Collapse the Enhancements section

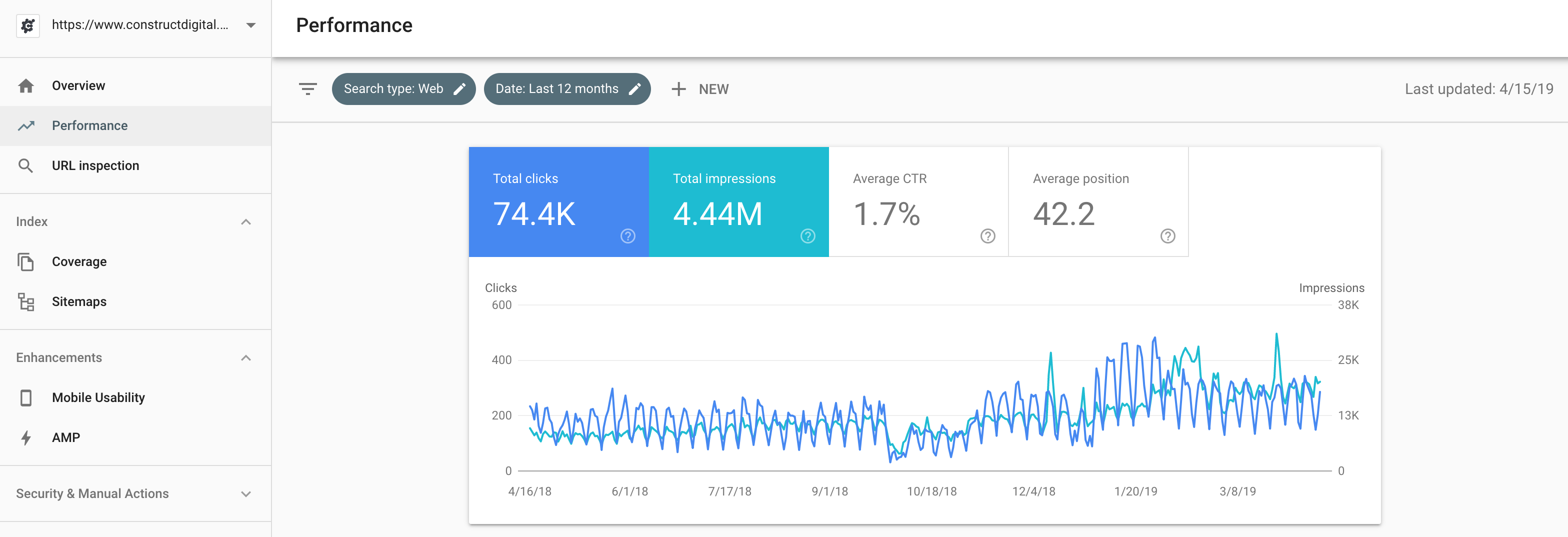coord(246,358)
